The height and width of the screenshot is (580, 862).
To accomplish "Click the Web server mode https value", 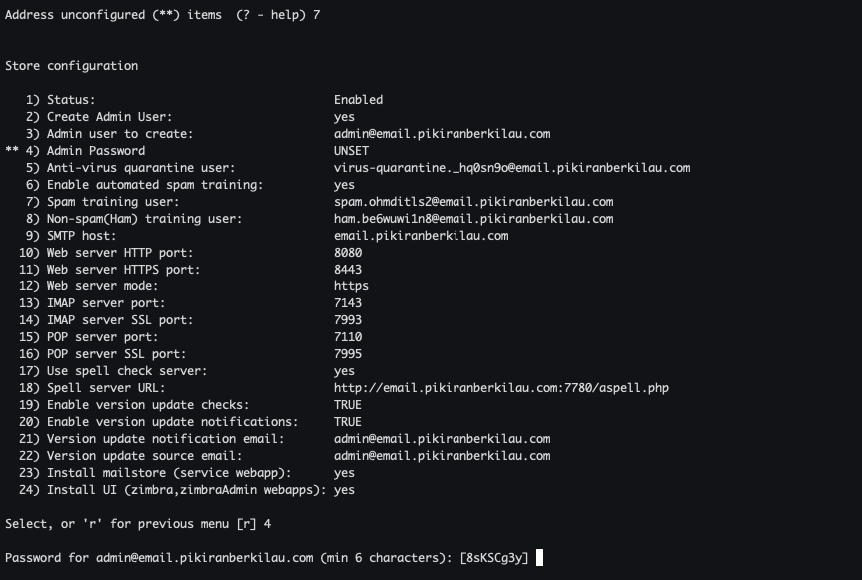I will point(351,287).
